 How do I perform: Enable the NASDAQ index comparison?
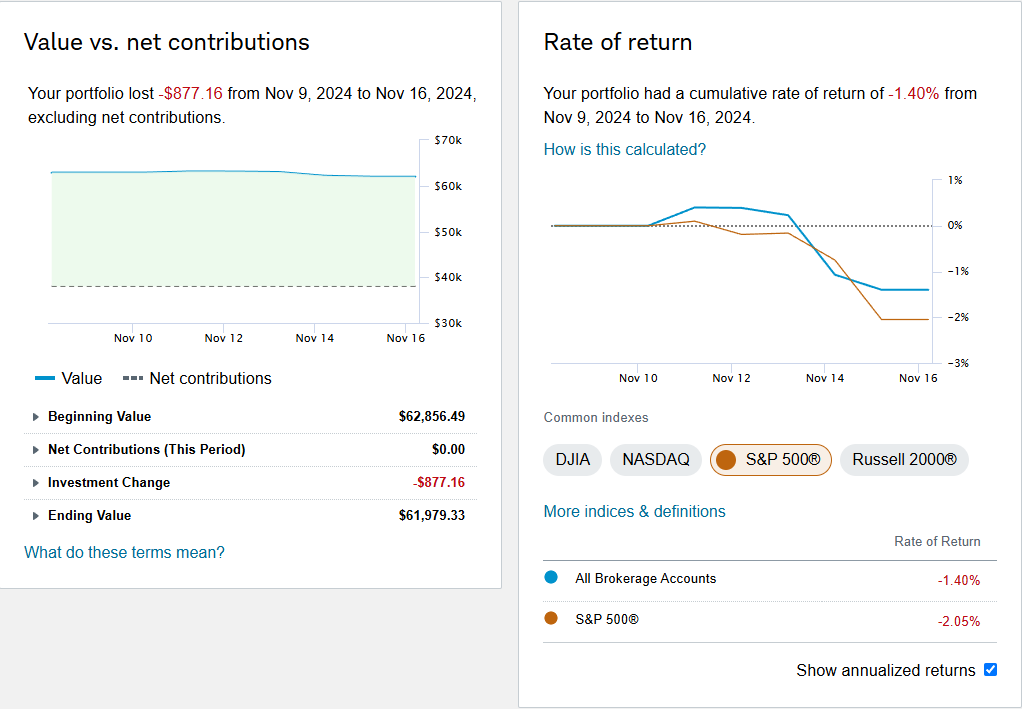[656, 460]
